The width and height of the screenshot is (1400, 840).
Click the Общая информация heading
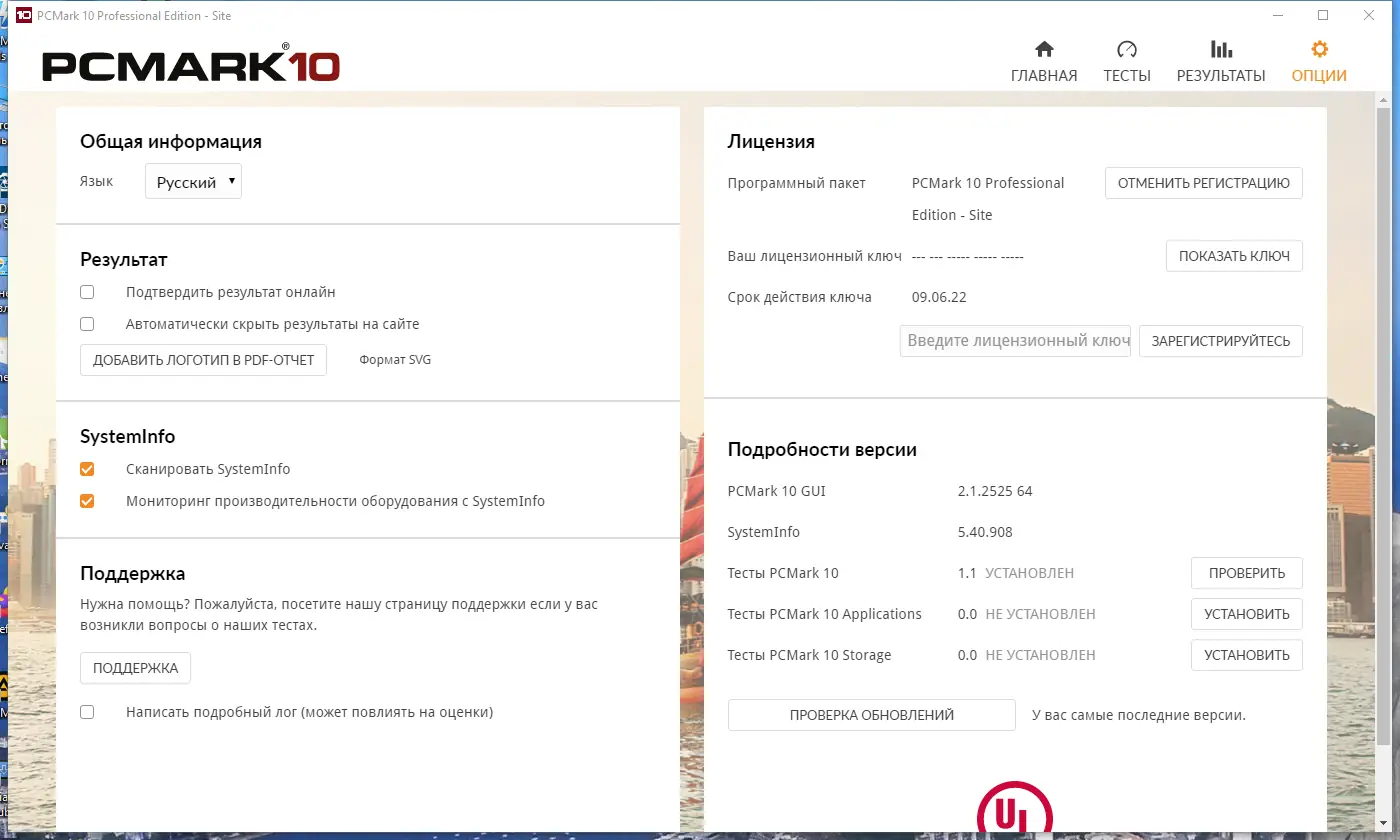pos(171,141)
